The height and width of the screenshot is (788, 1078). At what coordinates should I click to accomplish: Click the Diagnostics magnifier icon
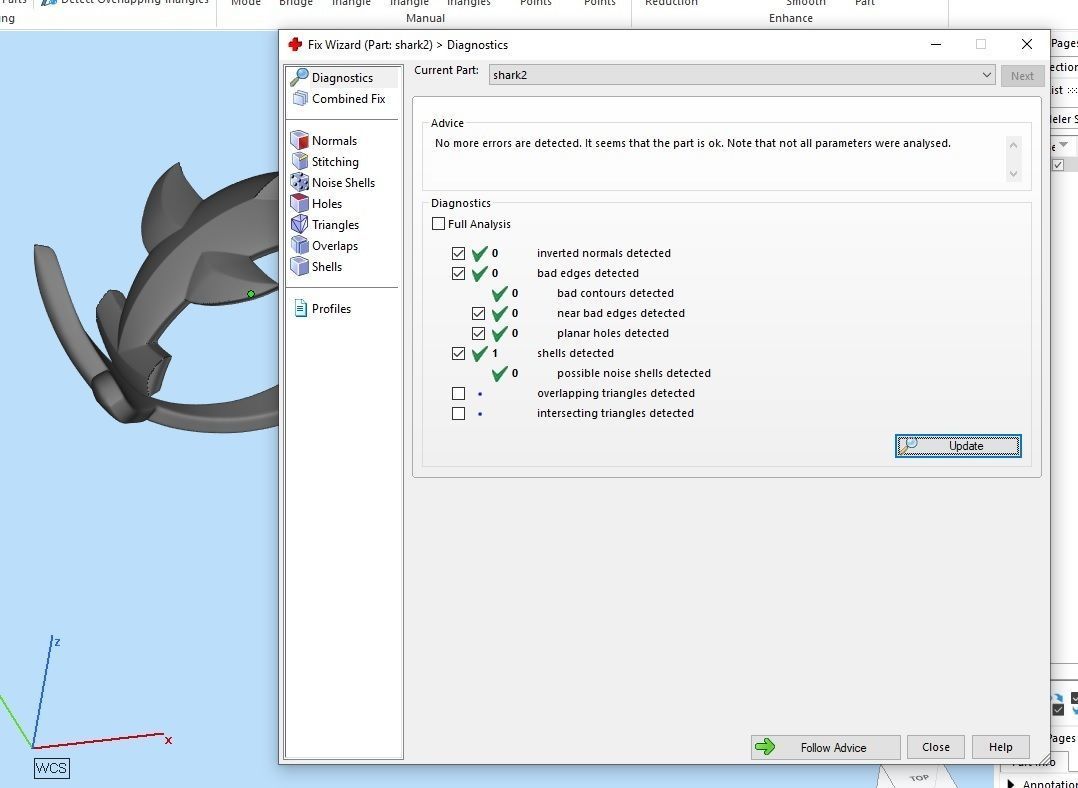pos(299,77)
